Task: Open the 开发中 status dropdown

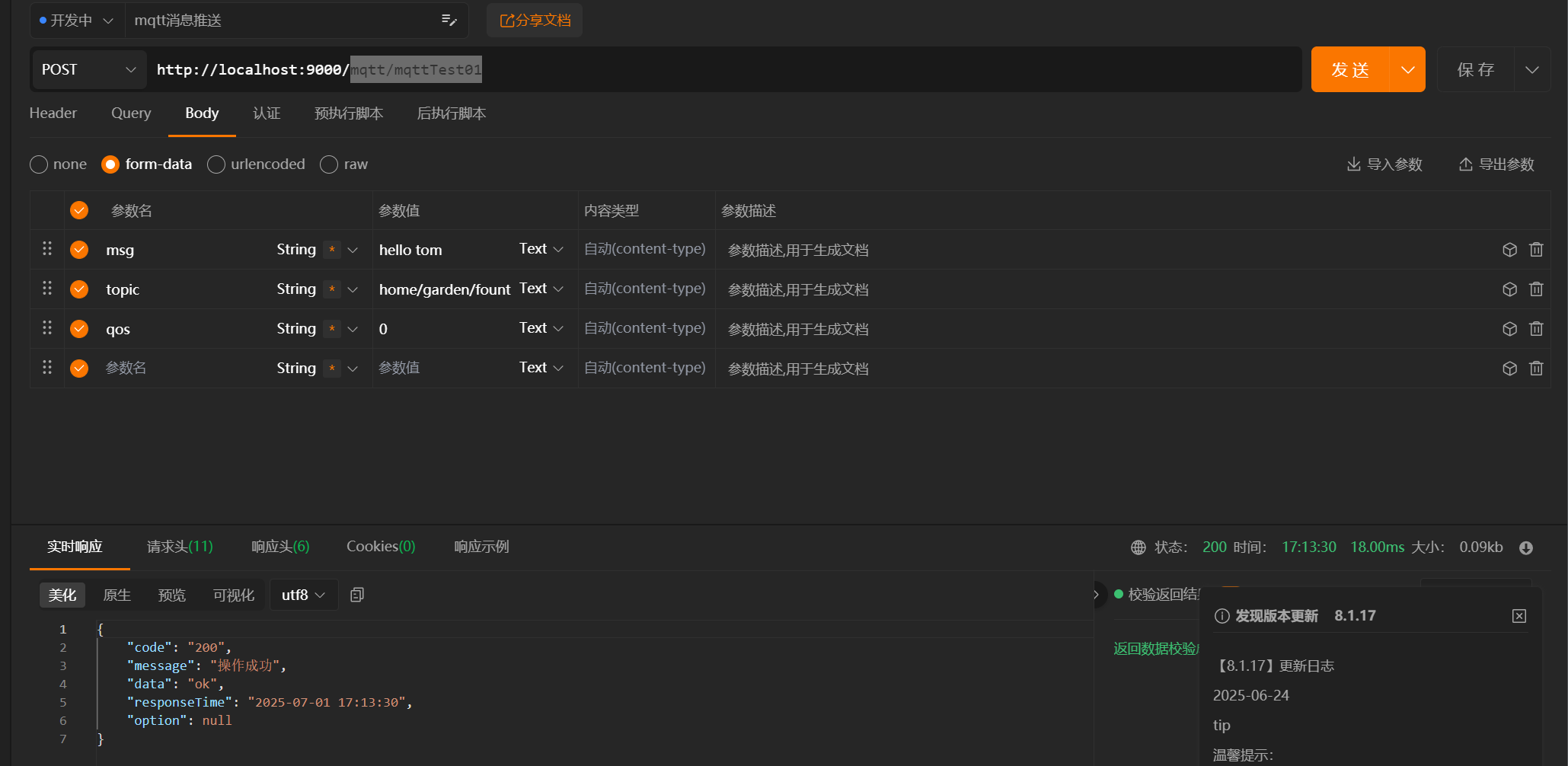Action: pyautogui.click(x=75, y=21)
